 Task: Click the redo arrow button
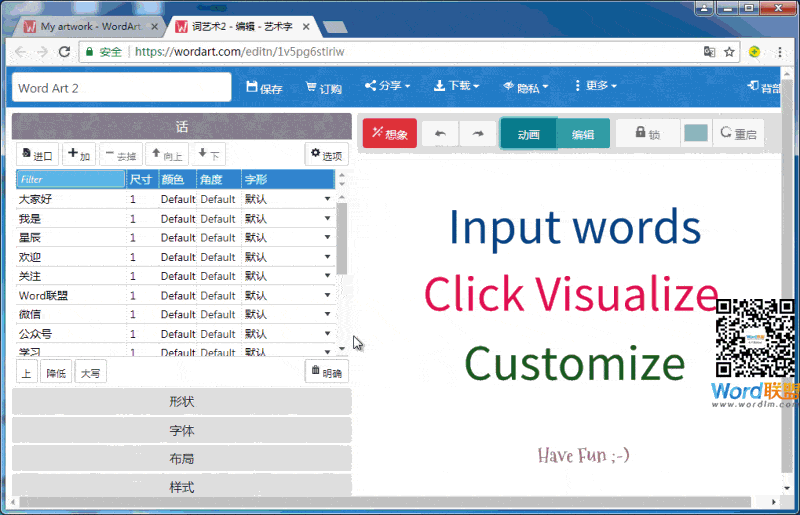(x=477, y=134)
